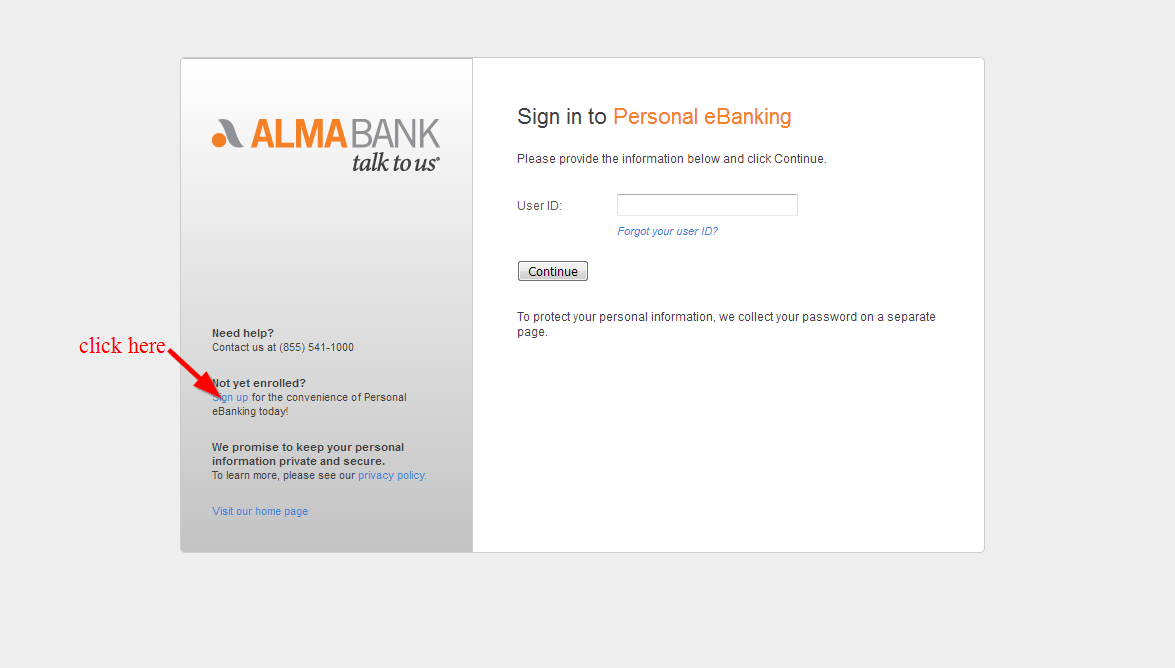Click the orange Alma Bank logo symbol
The image size is (1175, 668).
(x=227, y=133)
